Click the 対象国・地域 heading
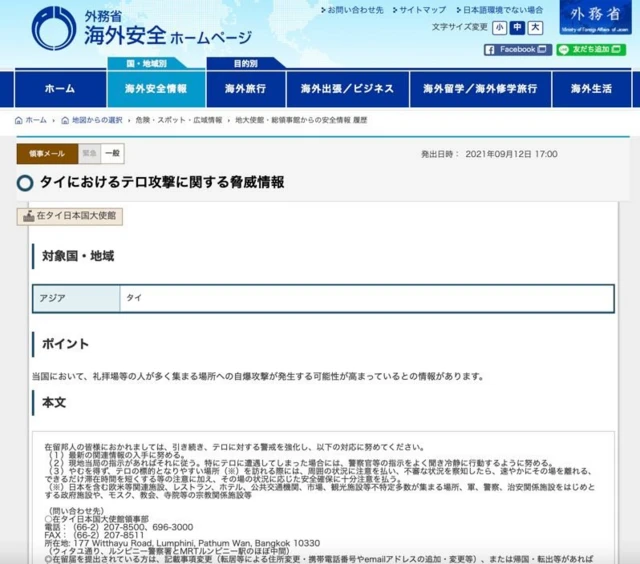Screen dimensions: 640x564 click(78, 256)
